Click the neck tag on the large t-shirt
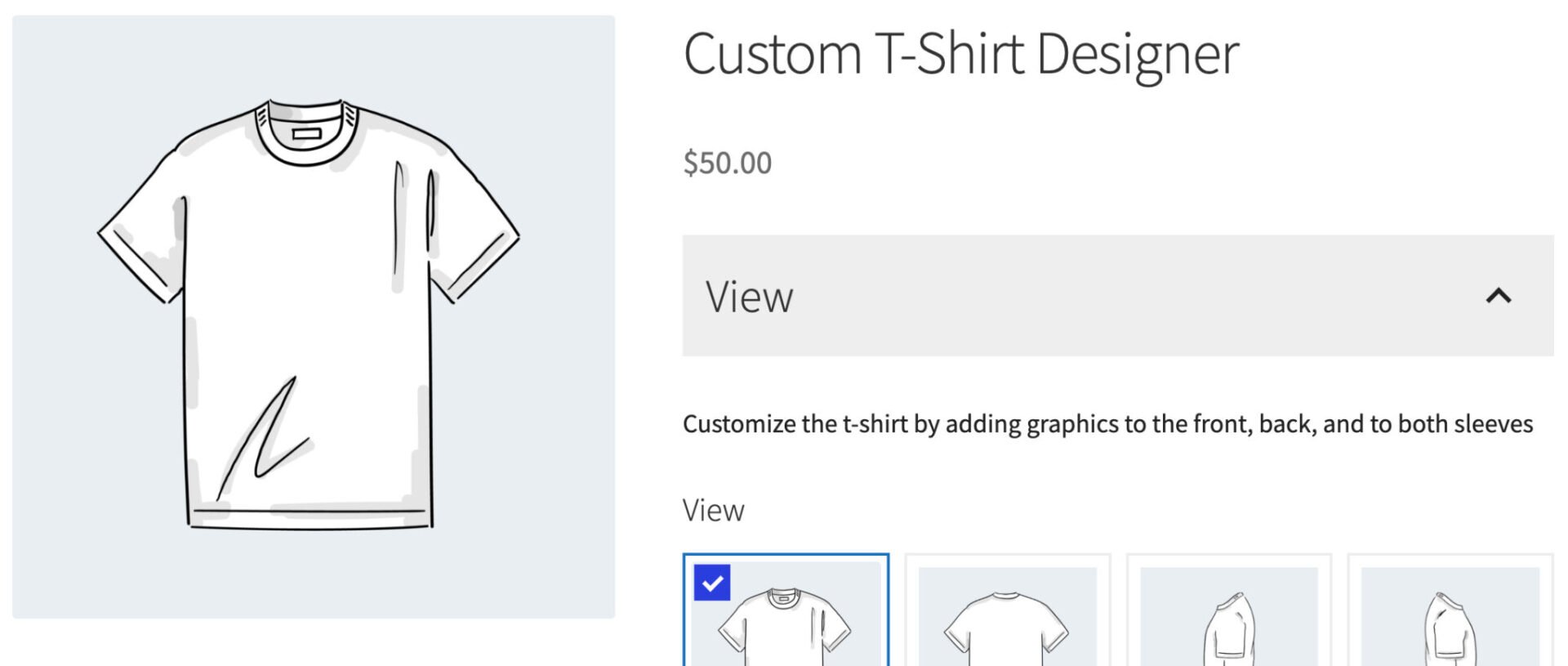 (307, 133)
